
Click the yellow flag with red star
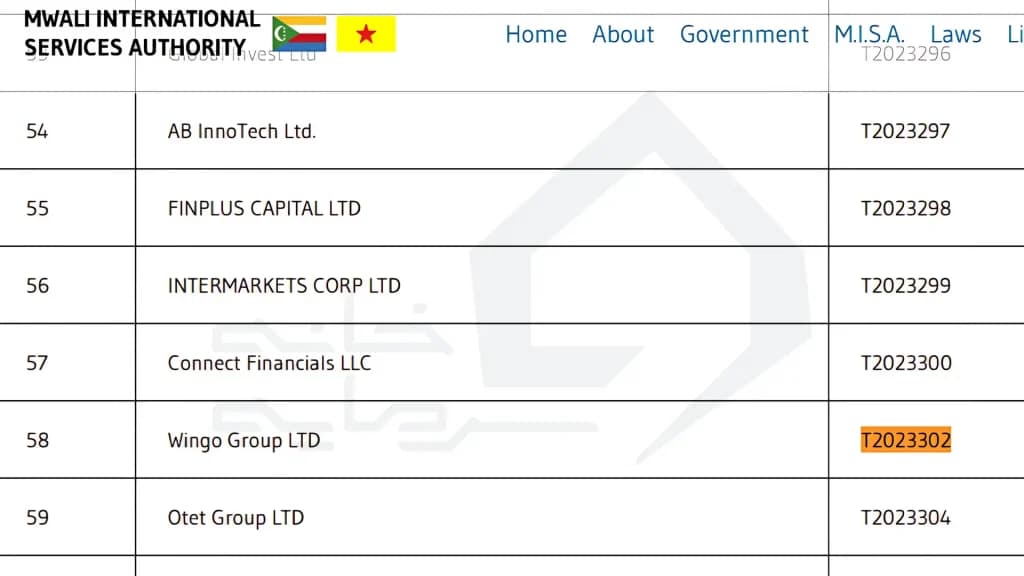coord(366,33)
